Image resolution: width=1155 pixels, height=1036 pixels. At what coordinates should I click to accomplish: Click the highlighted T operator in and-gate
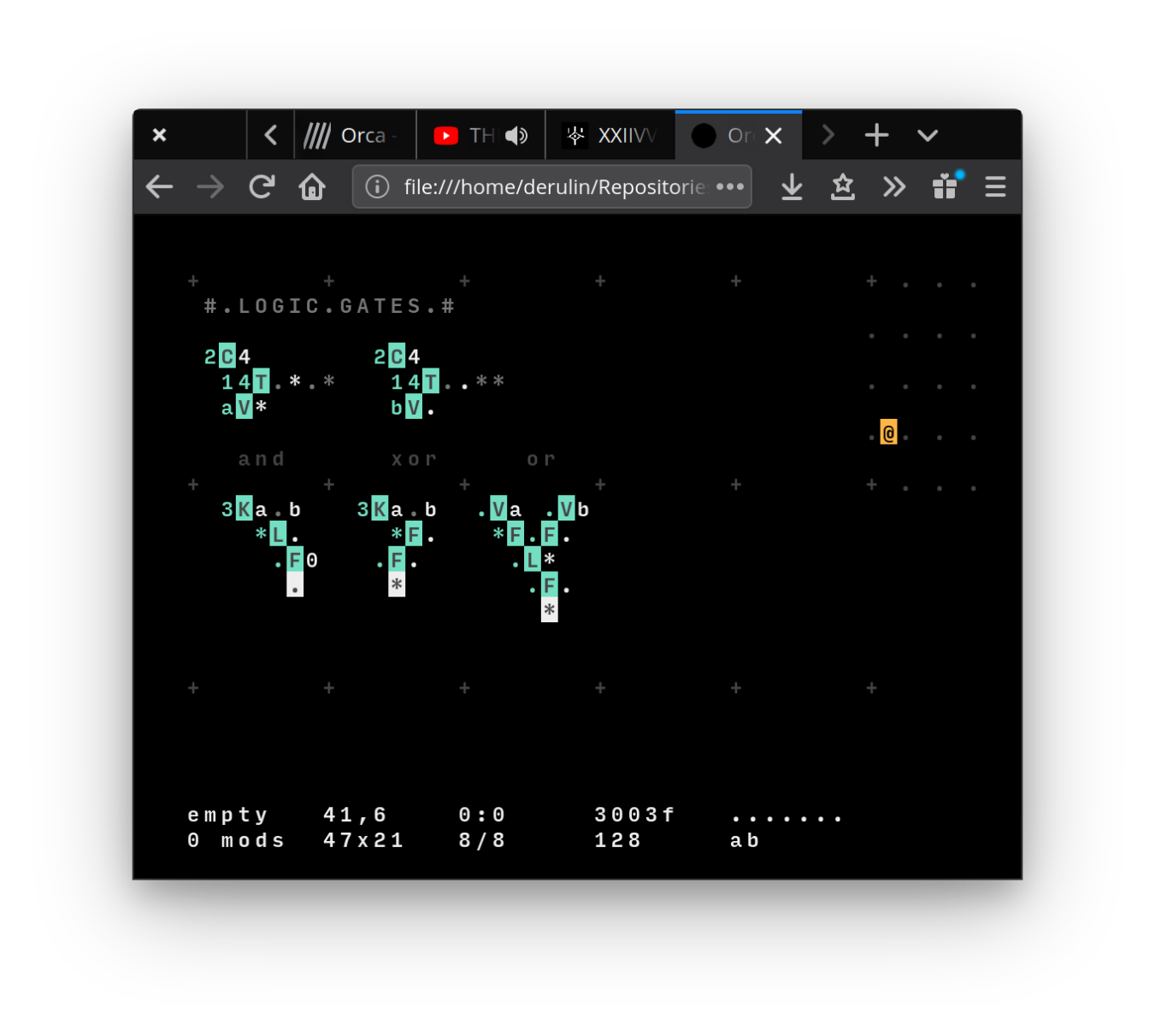(261, 382)
